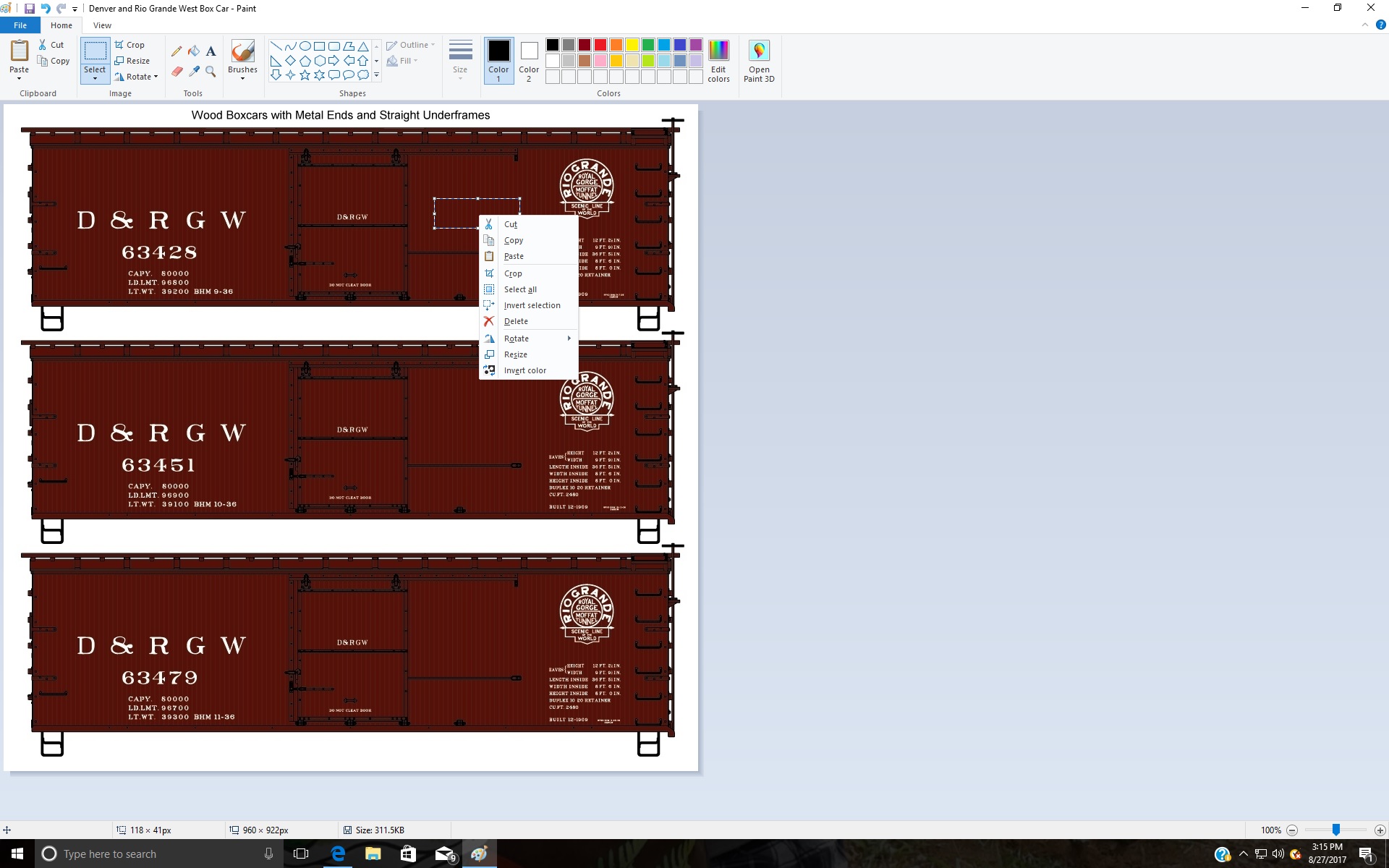Select the Cloud callout shape
This screenshot has height=868, width=1389.
(x=362, y=75)
